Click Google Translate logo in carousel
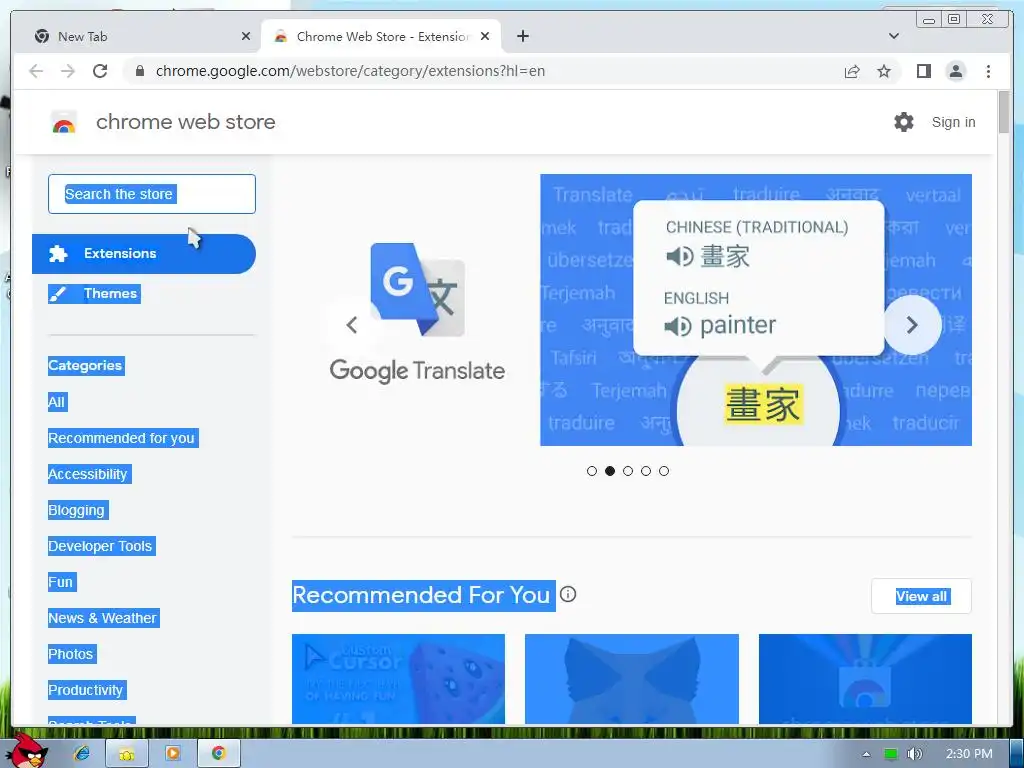Image resolution: width=1024 pixels, height=768 pixels. click(417, 289)
